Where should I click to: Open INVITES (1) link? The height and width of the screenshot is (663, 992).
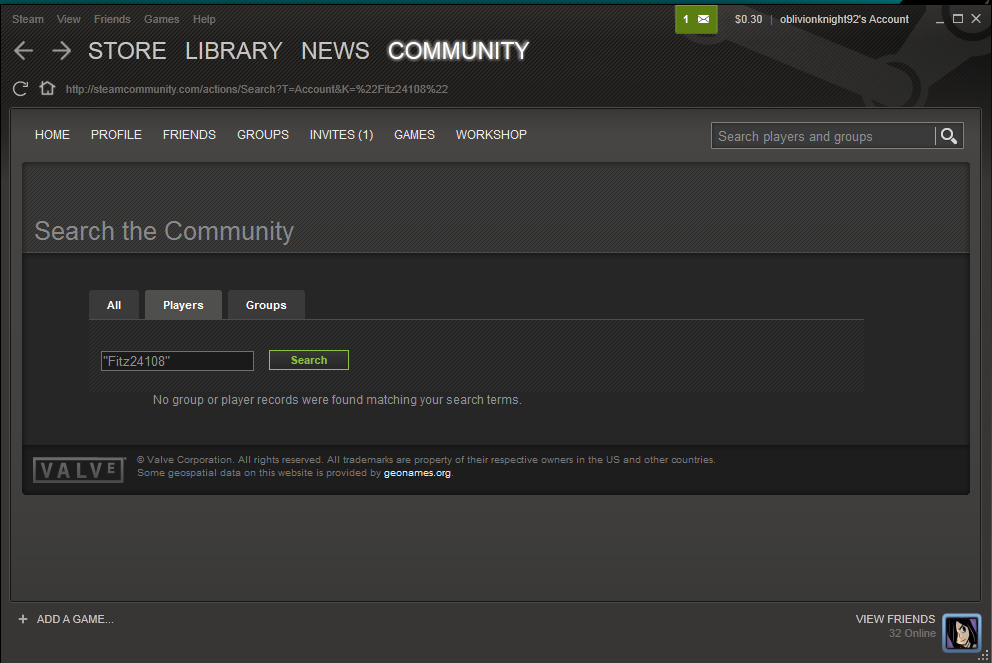pos(342,135)
